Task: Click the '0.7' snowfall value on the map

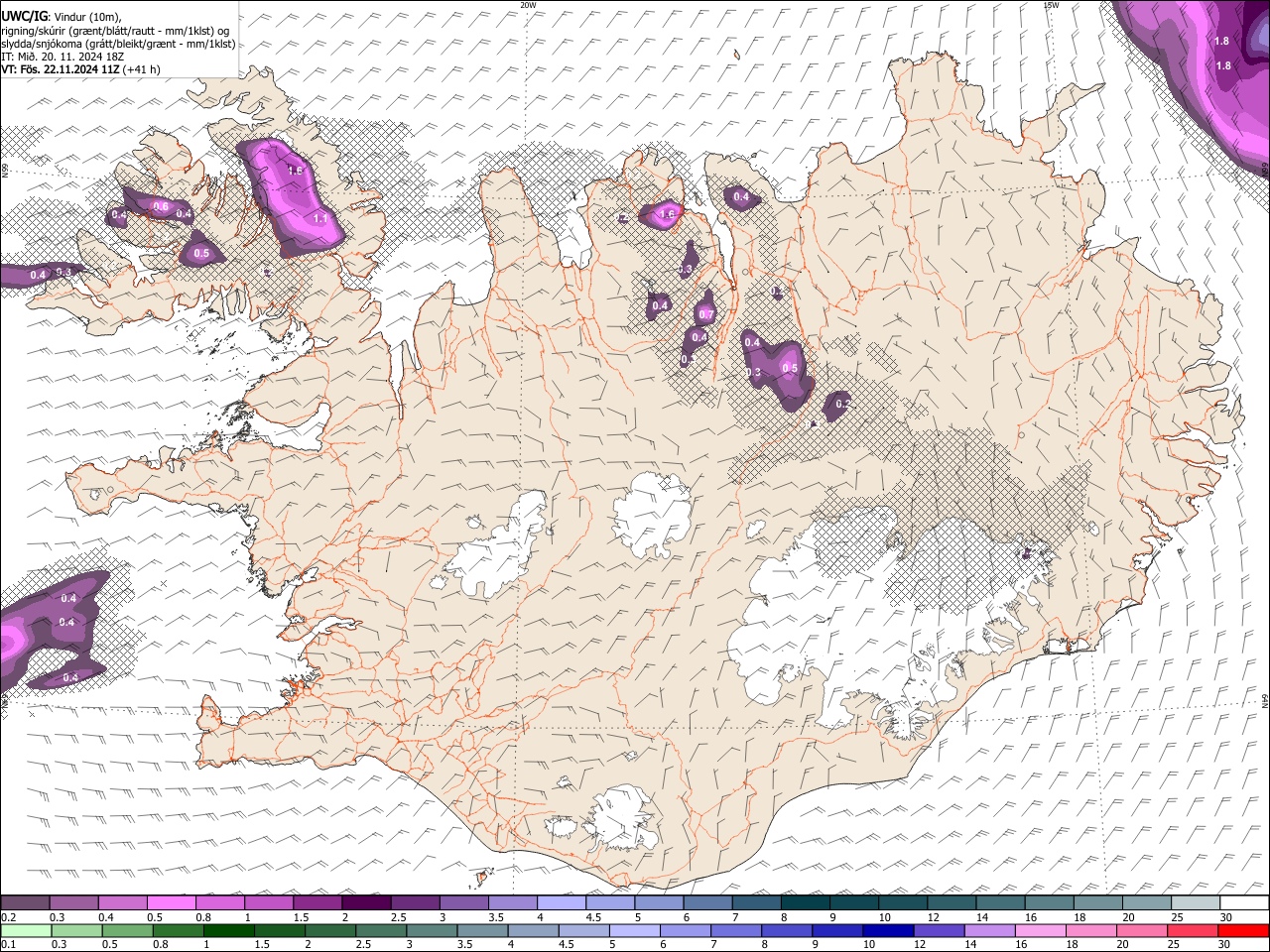Action: pyautogui.click(x=706, y=315)
